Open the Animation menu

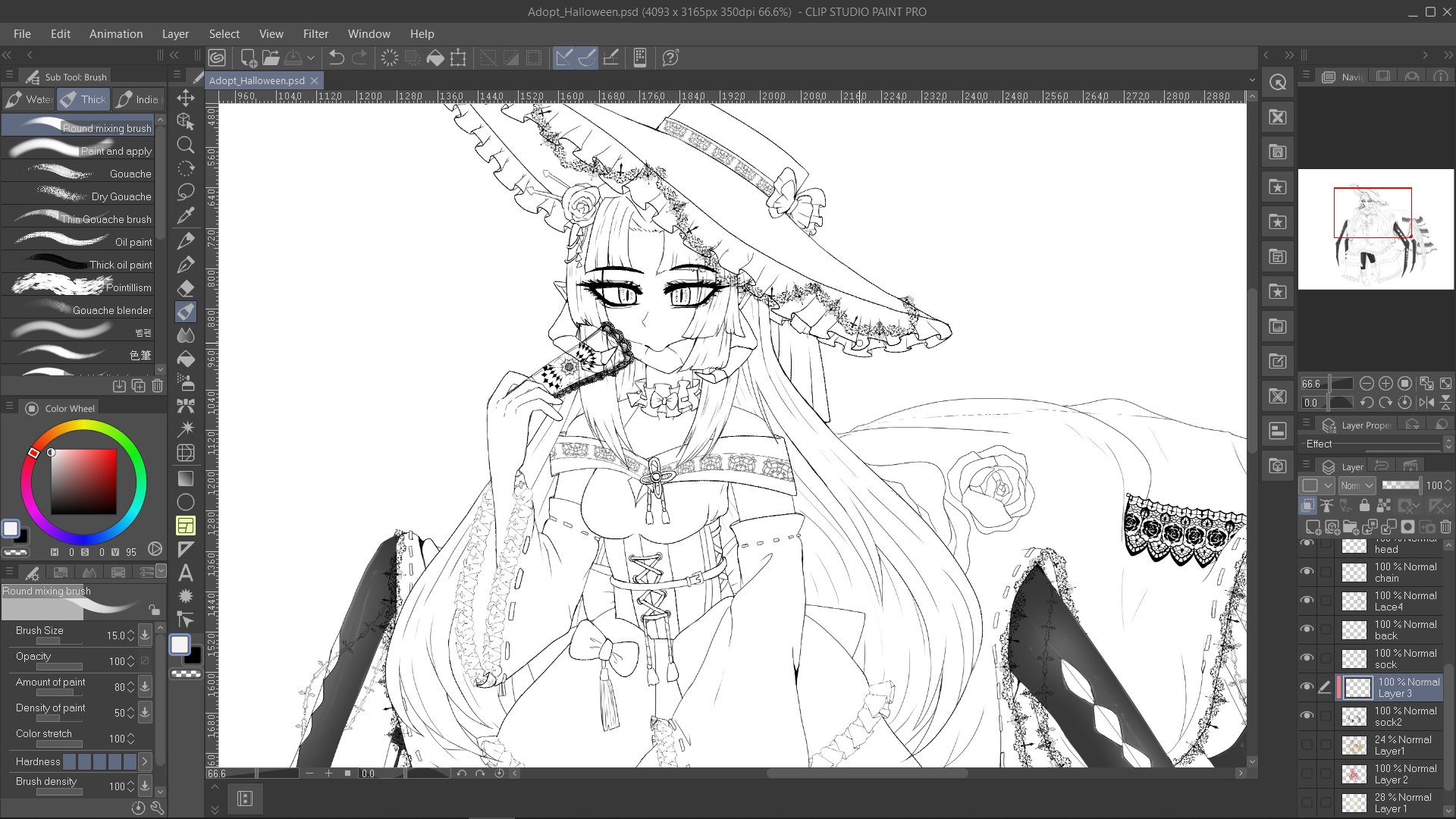coord(115,34)
